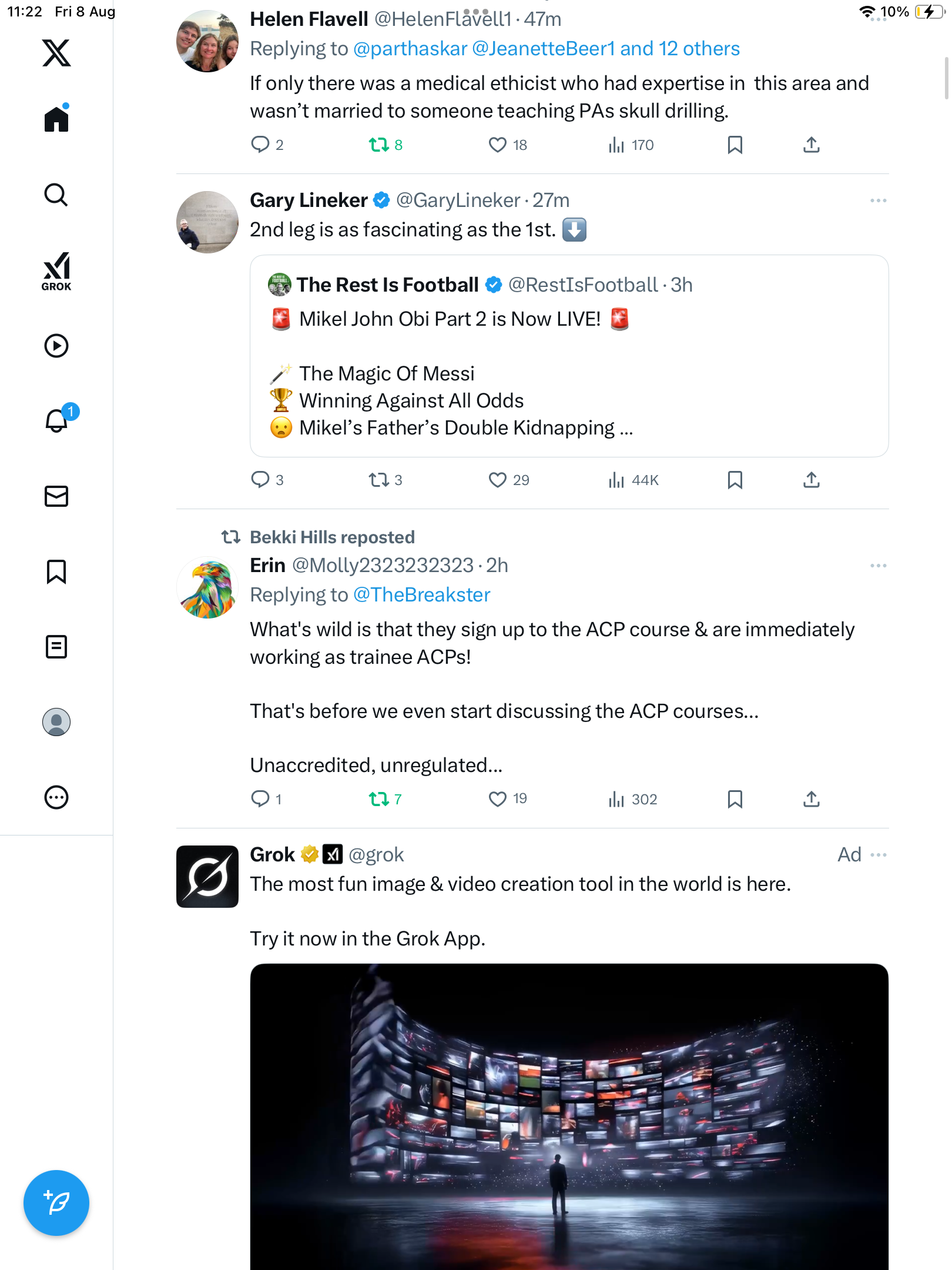Open Grok from the sidebar
The width and height of the screenshot is (952, 1270).
(56, 271)
